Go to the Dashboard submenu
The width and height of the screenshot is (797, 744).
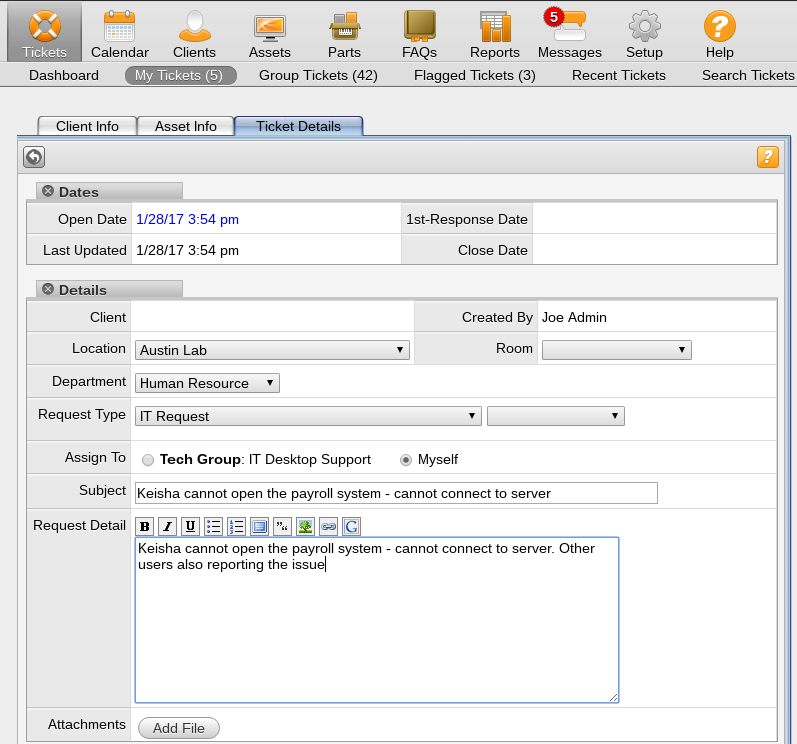tap(64, 75)
